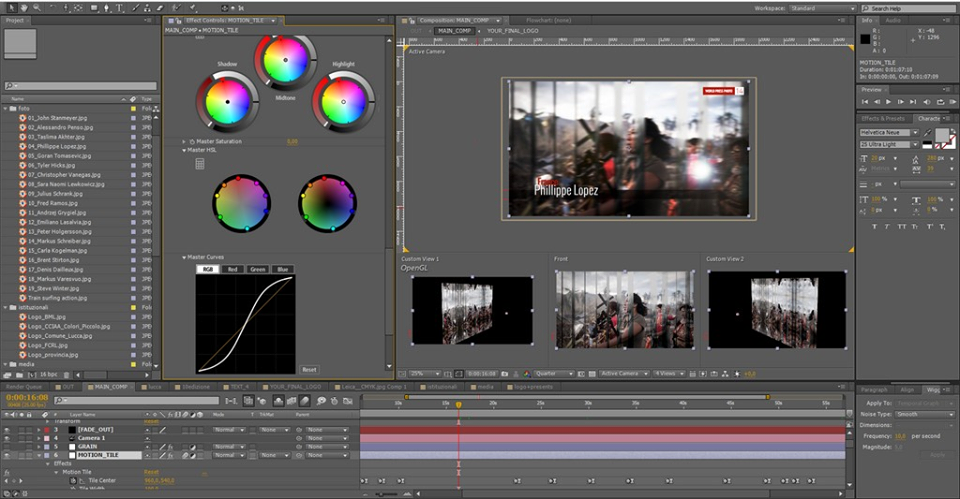This screenshot has width=960, height=499.
Task: Open blend mode dropdown for FADE_OUT layer
Action: 232,430
